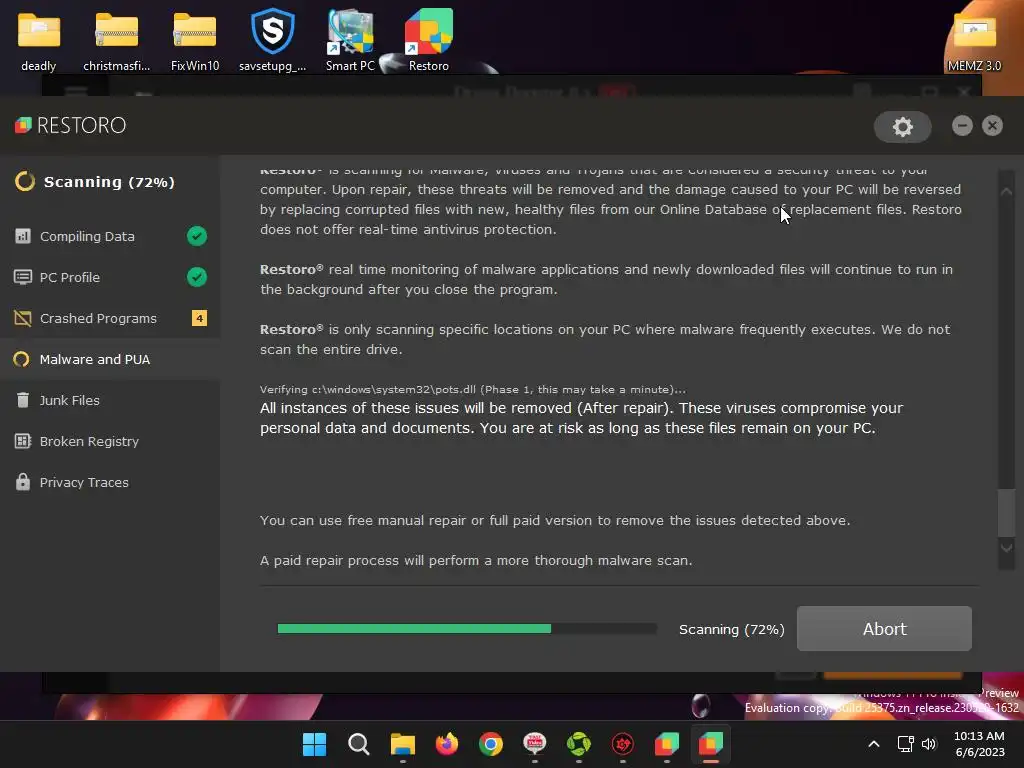Click the Scanning (72%) label beside progress bar

click(x=731, y=630)
